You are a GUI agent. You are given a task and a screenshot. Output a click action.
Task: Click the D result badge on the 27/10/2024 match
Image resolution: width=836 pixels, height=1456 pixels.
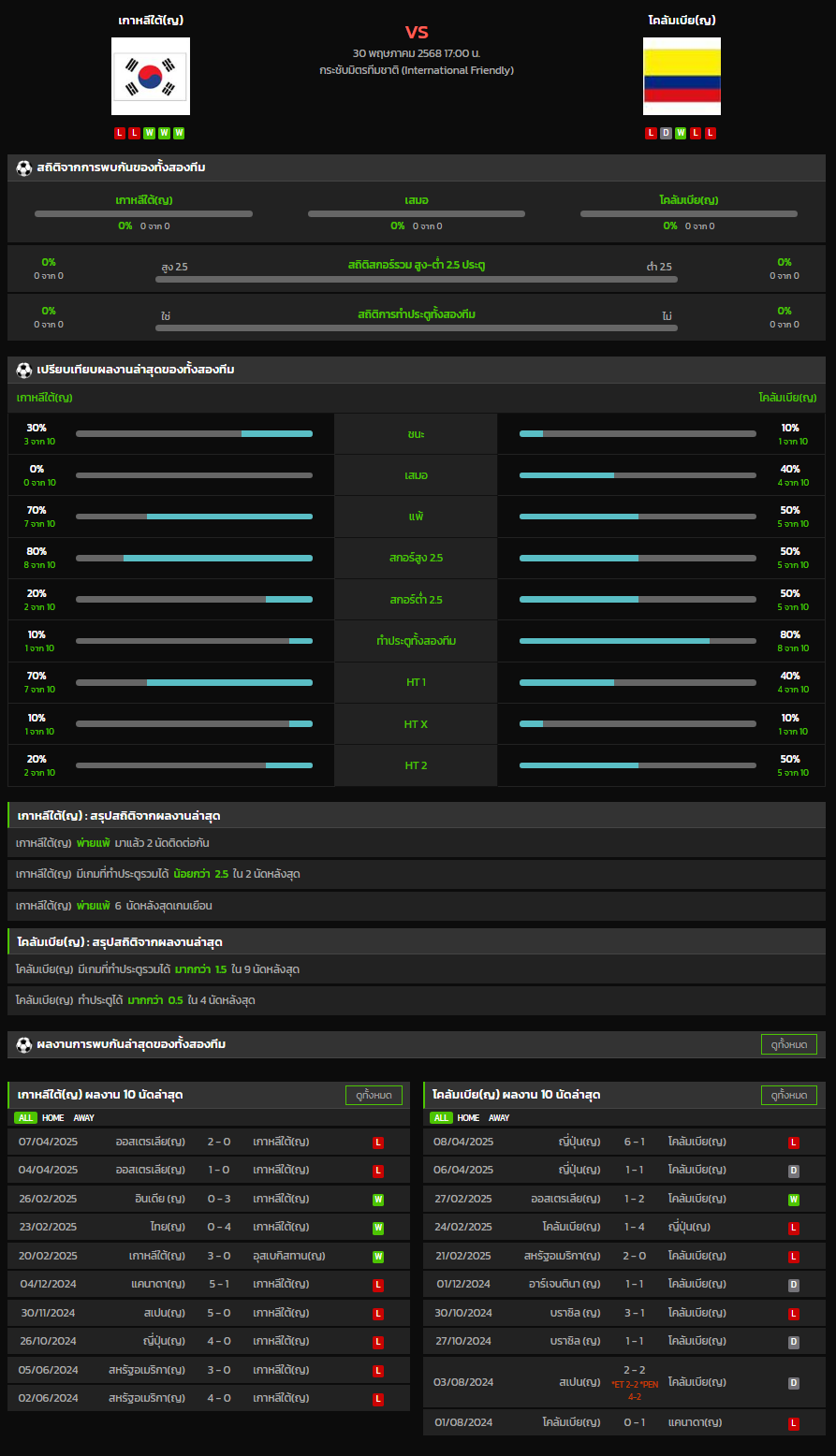pyautogui.click(x=794, y=1342)
